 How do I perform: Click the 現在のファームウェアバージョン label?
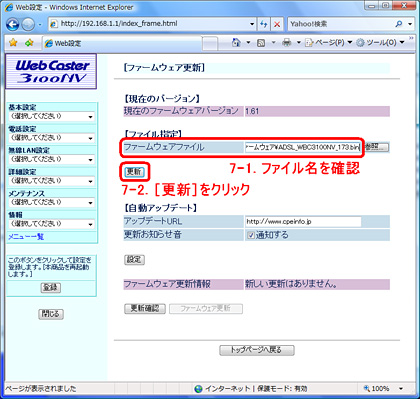[181, 111]
